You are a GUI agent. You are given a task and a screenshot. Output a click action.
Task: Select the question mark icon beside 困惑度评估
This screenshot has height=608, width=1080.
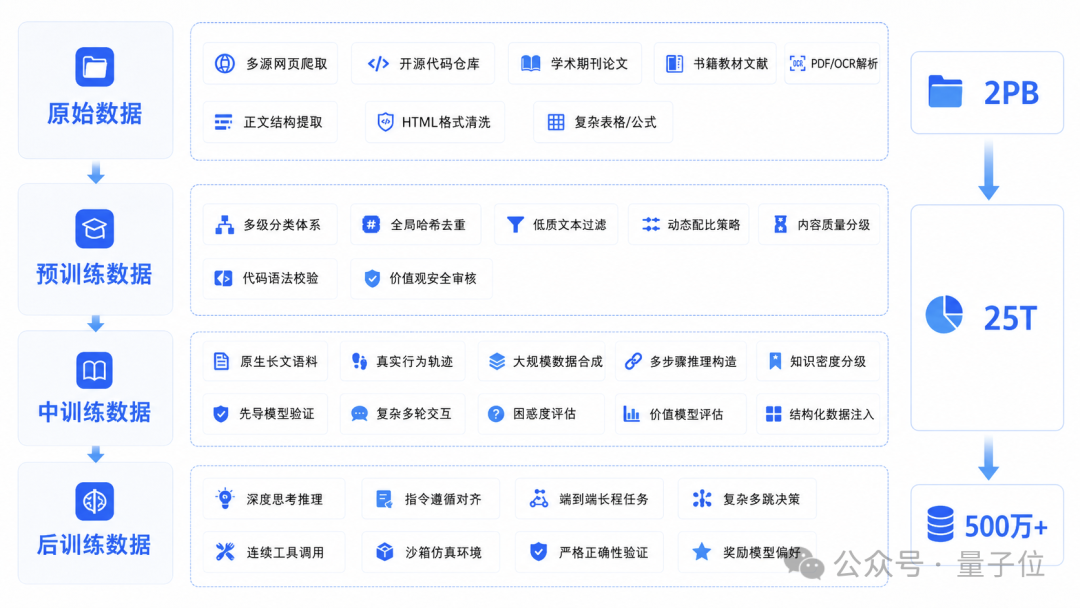click(x=496, y=414)
